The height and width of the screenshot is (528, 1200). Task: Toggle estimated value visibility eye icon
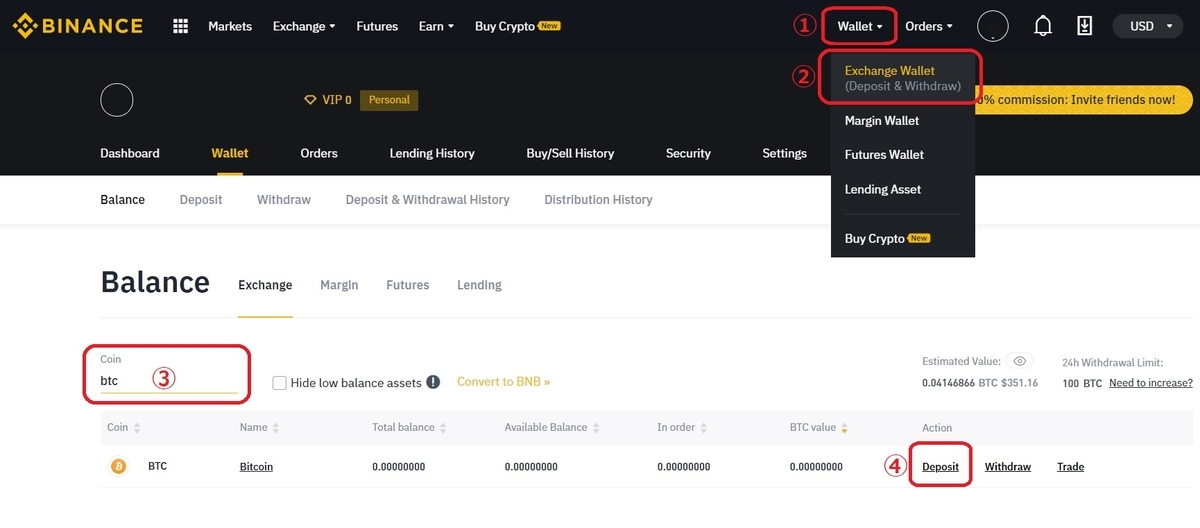(x=1019, y=361)
